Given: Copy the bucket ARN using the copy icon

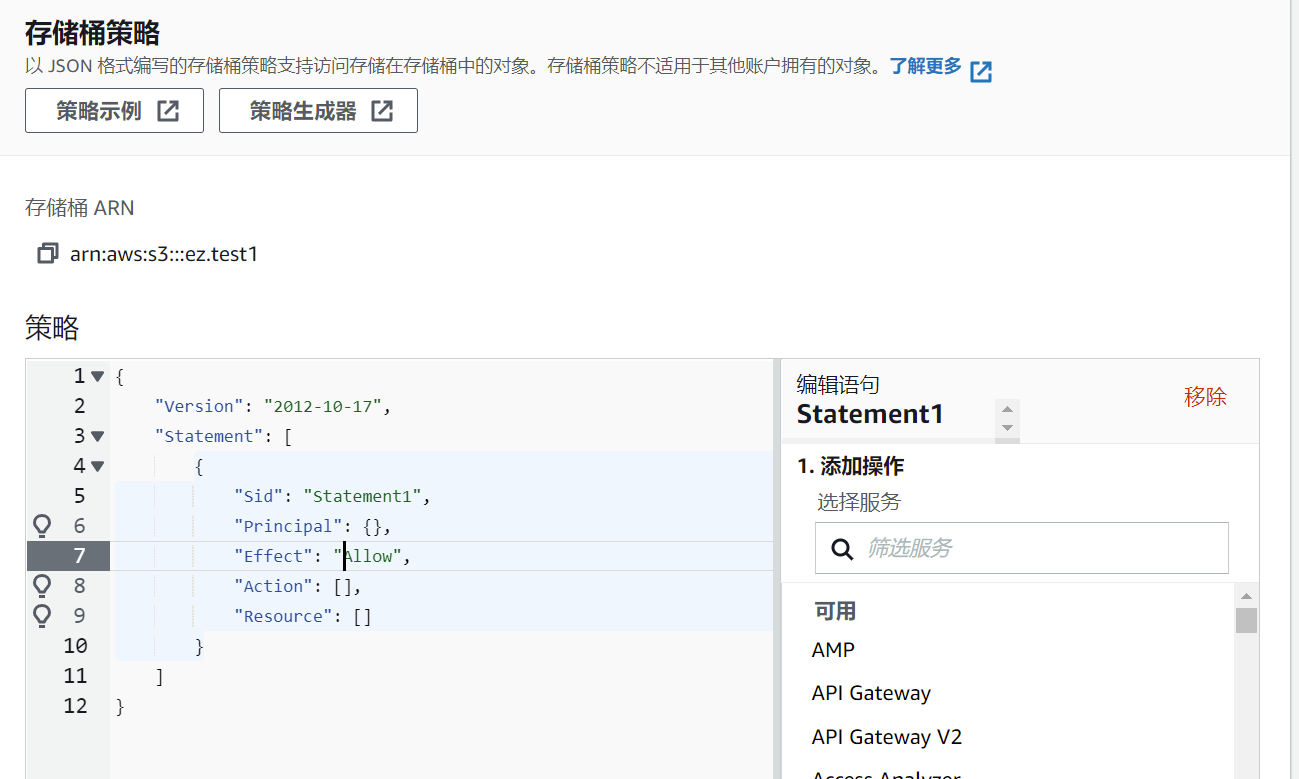Looking at the screenshot, I should pyautogui.click(x=47, y=254).
